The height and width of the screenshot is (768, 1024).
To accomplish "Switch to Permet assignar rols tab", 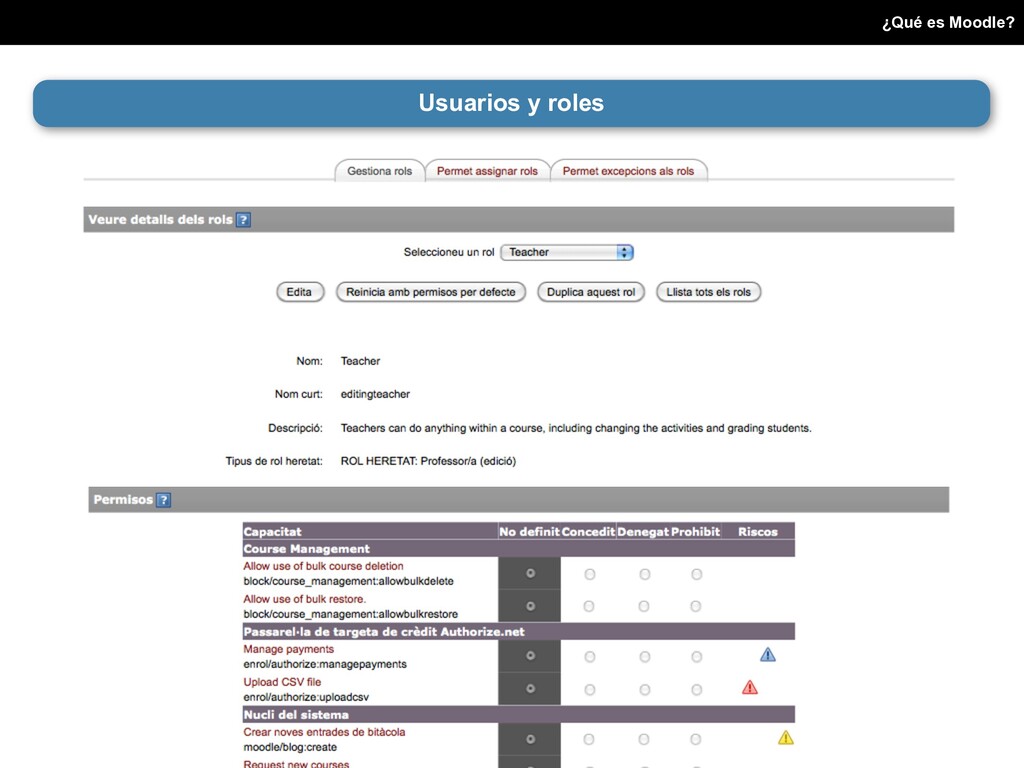I will 487,171.
